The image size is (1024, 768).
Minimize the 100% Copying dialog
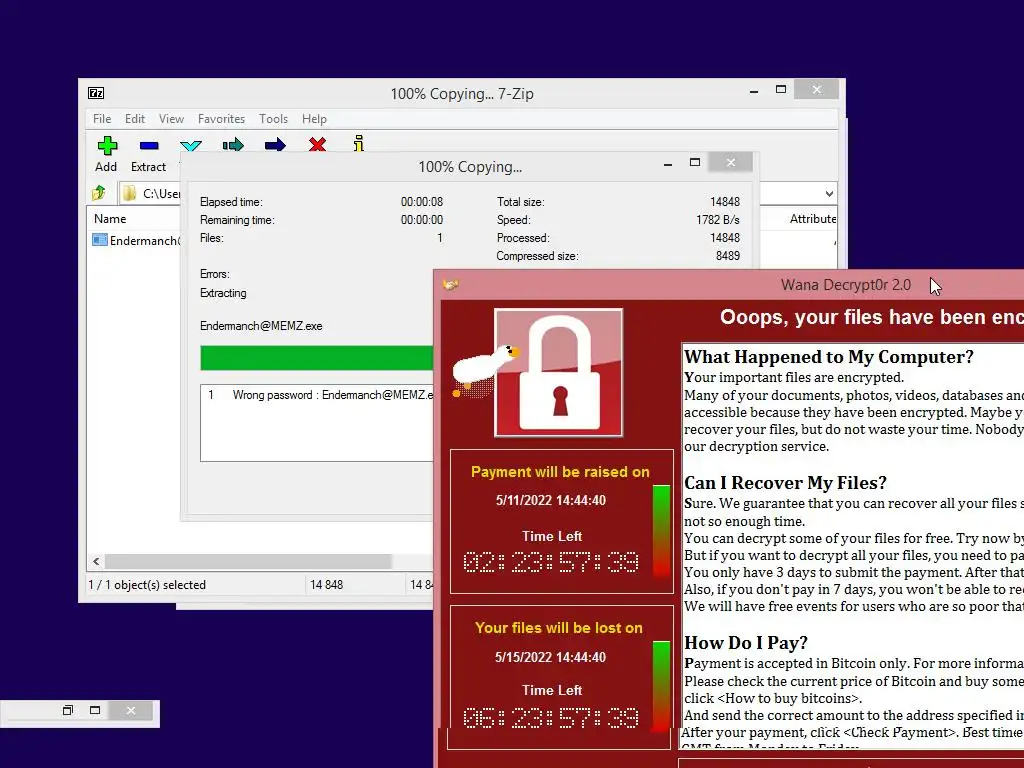[x=667, y=164]
